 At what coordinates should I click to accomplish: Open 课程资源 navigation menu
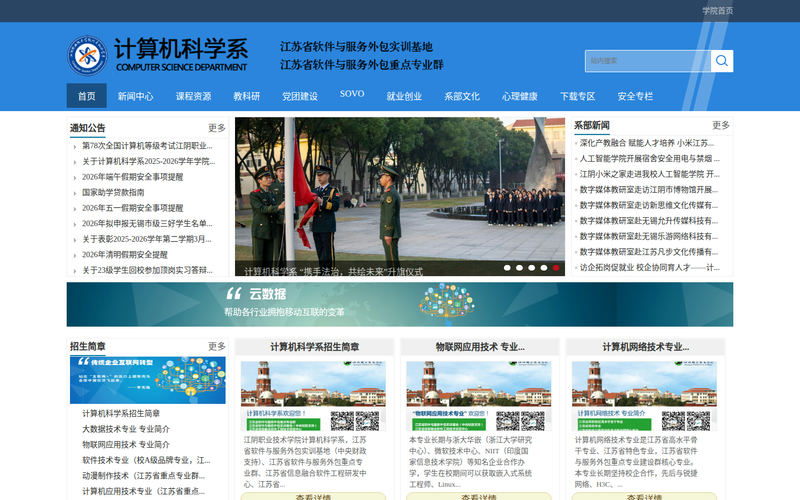click(193, 96)
